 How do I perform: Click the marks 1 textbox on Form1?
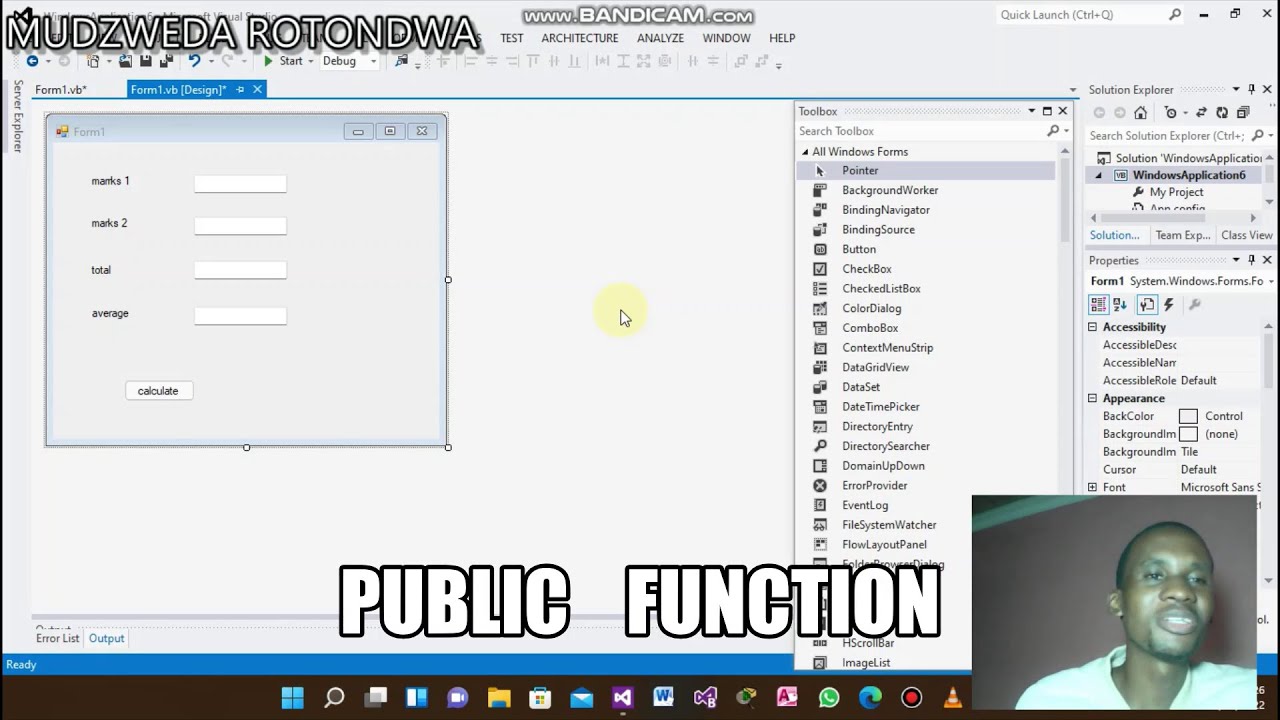240,183
